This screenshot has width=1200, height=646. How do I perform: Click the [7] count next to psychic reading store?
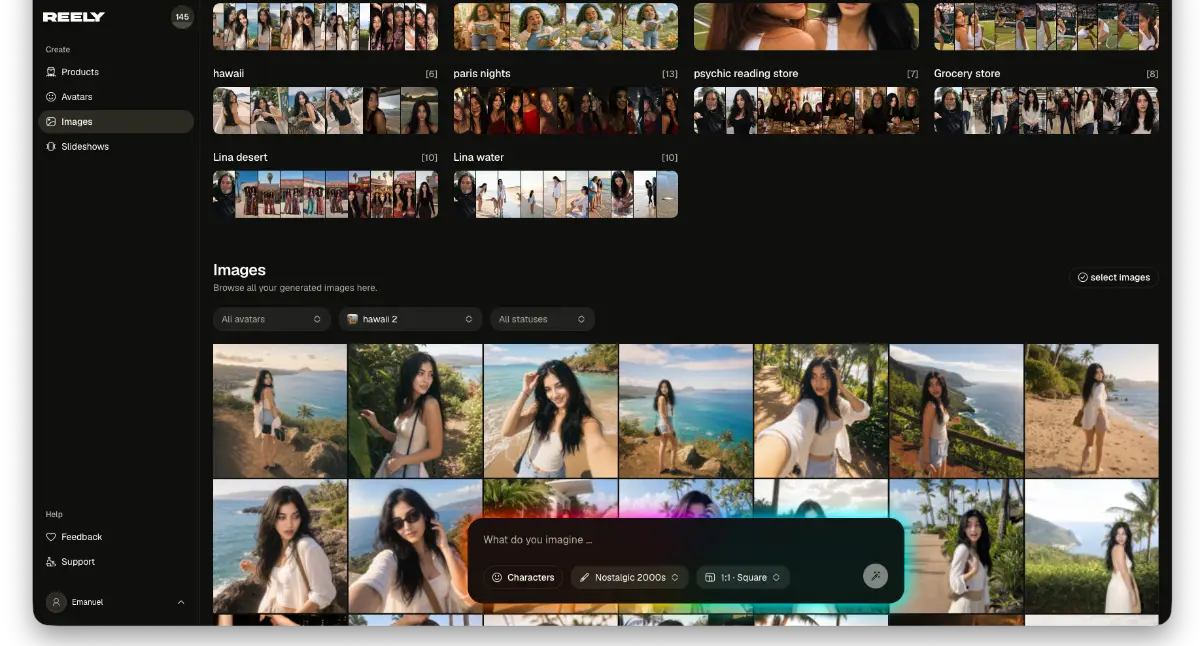point(912,74)
